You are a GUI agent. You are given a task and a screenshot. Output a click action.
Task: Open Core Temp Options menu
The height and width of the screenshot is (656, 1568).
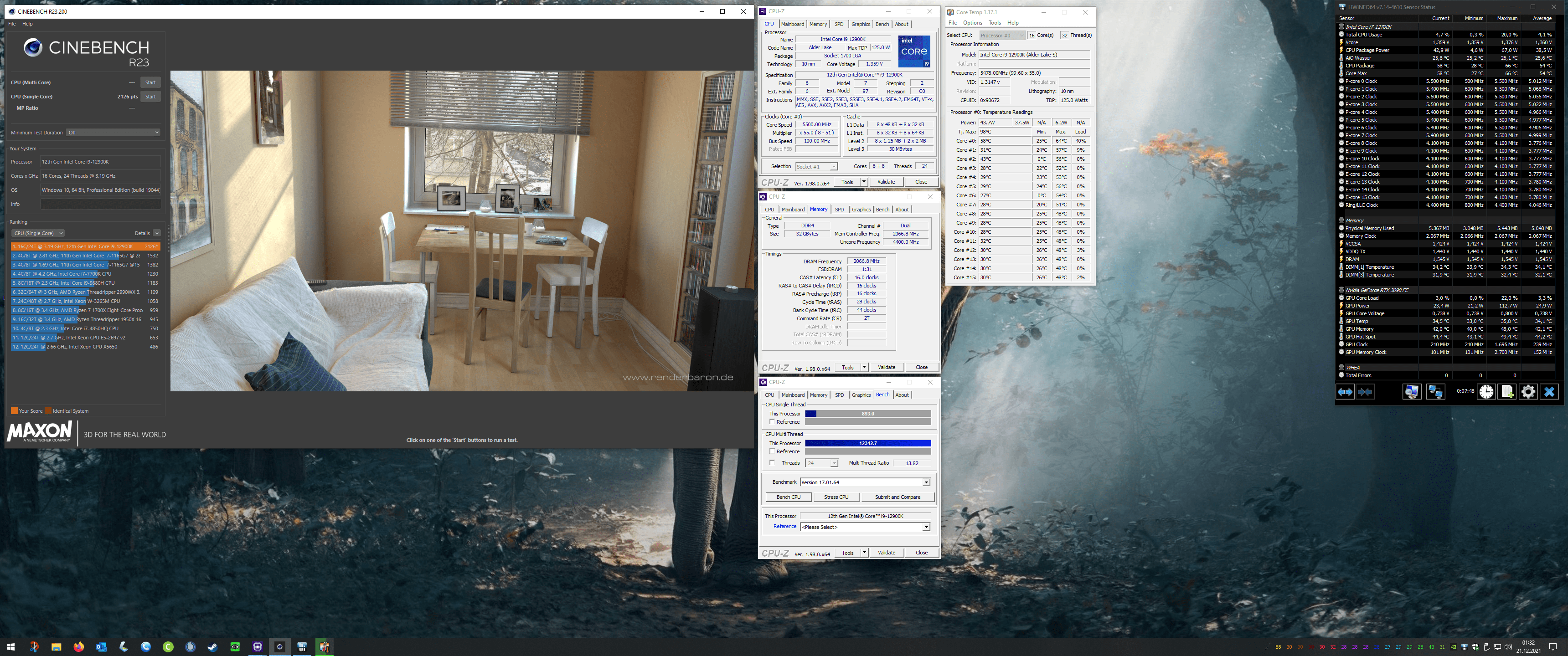(x=972, y=23)
